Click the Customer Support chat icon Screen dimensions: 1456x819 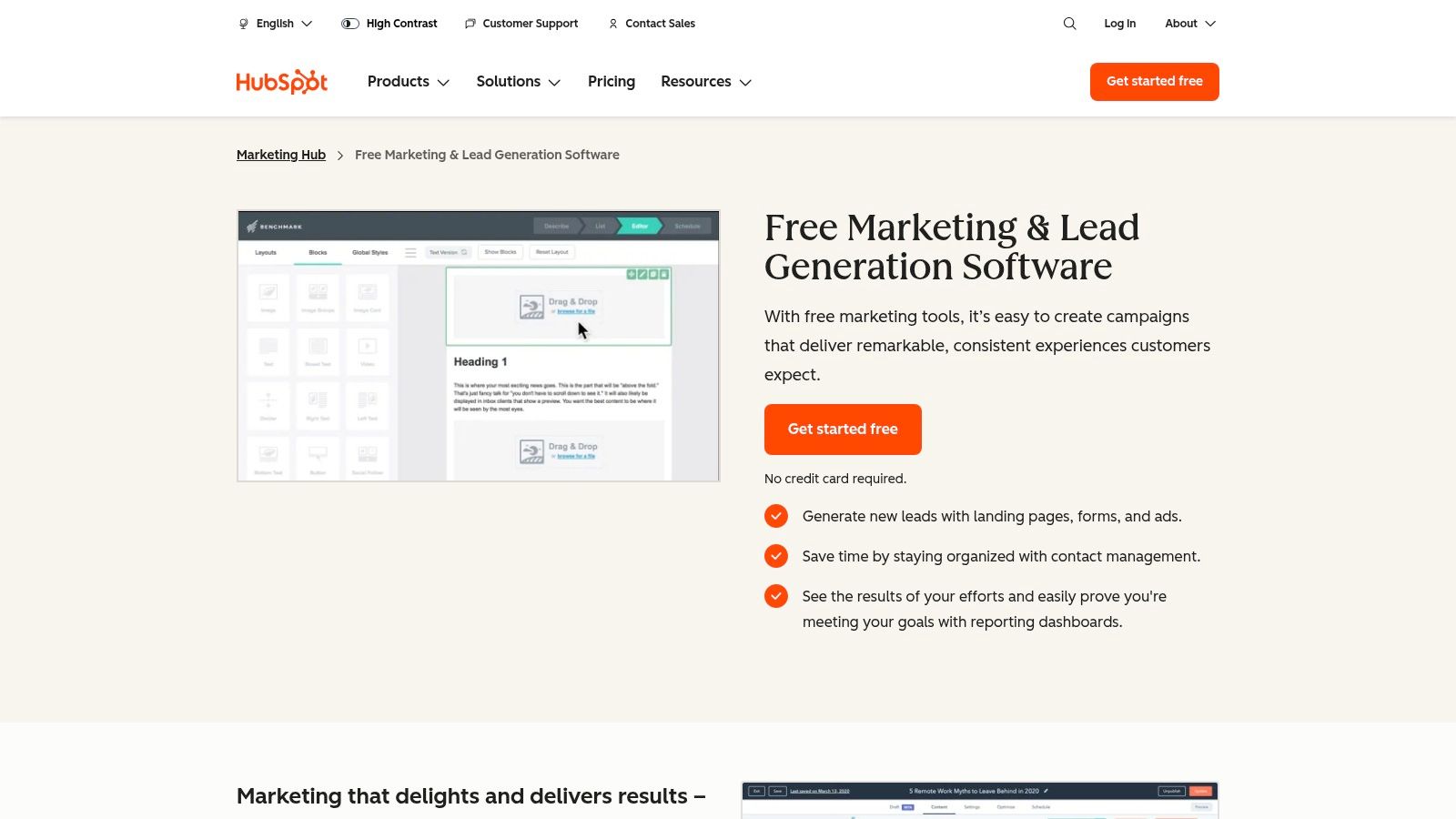pos(470,24)
